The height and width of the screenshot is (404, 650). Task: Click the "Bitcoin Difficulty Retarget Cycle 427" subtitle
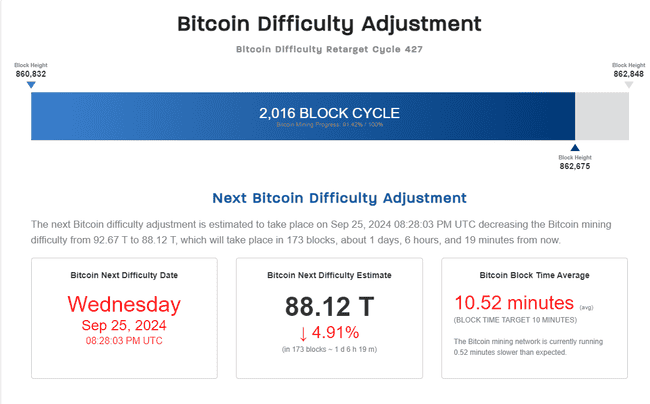329,48
